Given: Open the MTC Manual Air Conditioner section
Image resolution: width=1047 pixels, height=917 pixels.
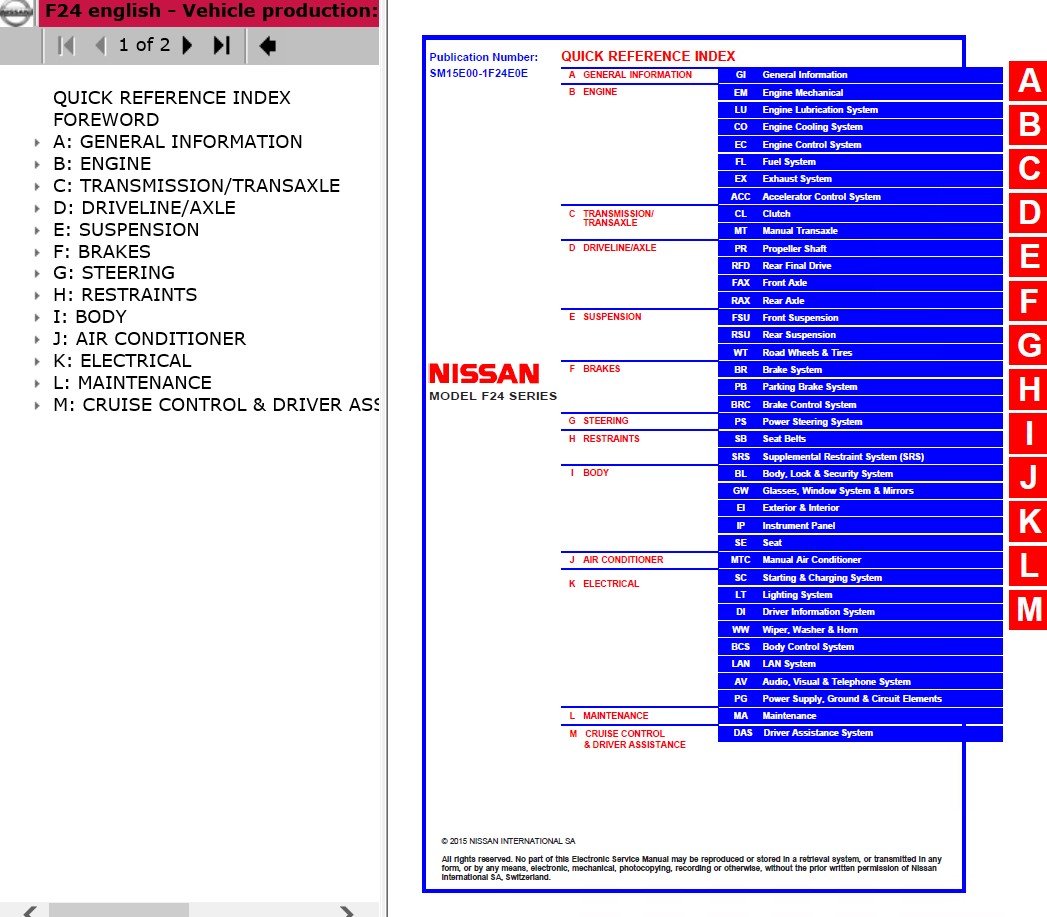Looking at the screenshot, I should tap(860, 560).
